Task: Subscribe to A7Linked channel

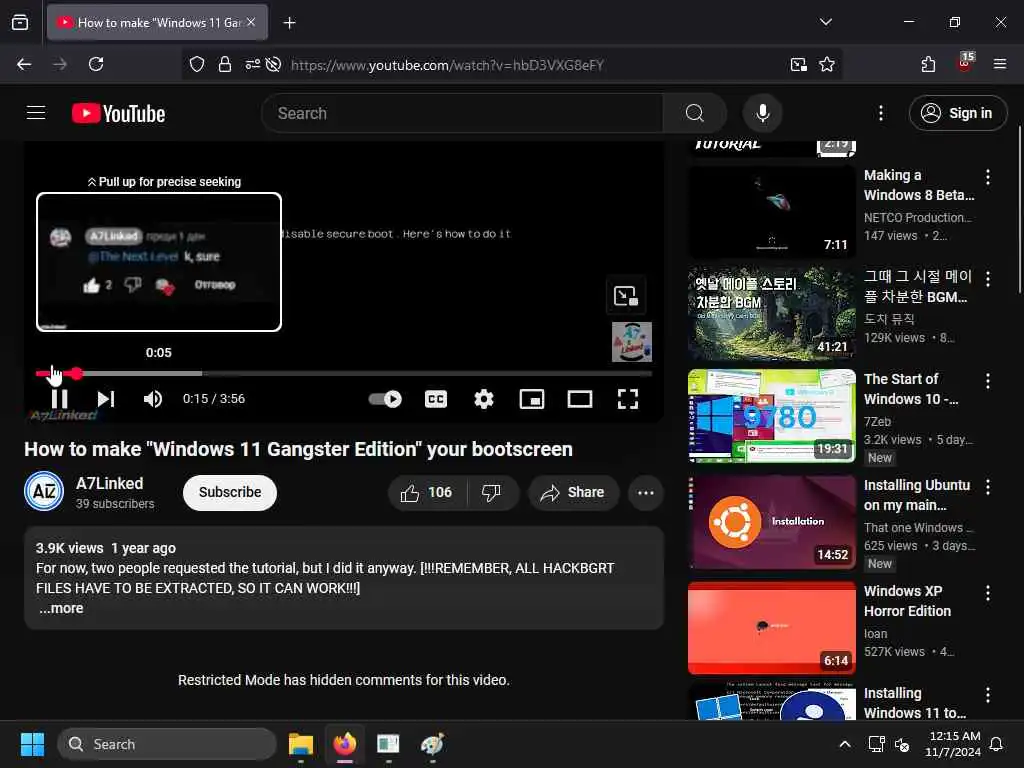Action: click(x=230, y=492)
